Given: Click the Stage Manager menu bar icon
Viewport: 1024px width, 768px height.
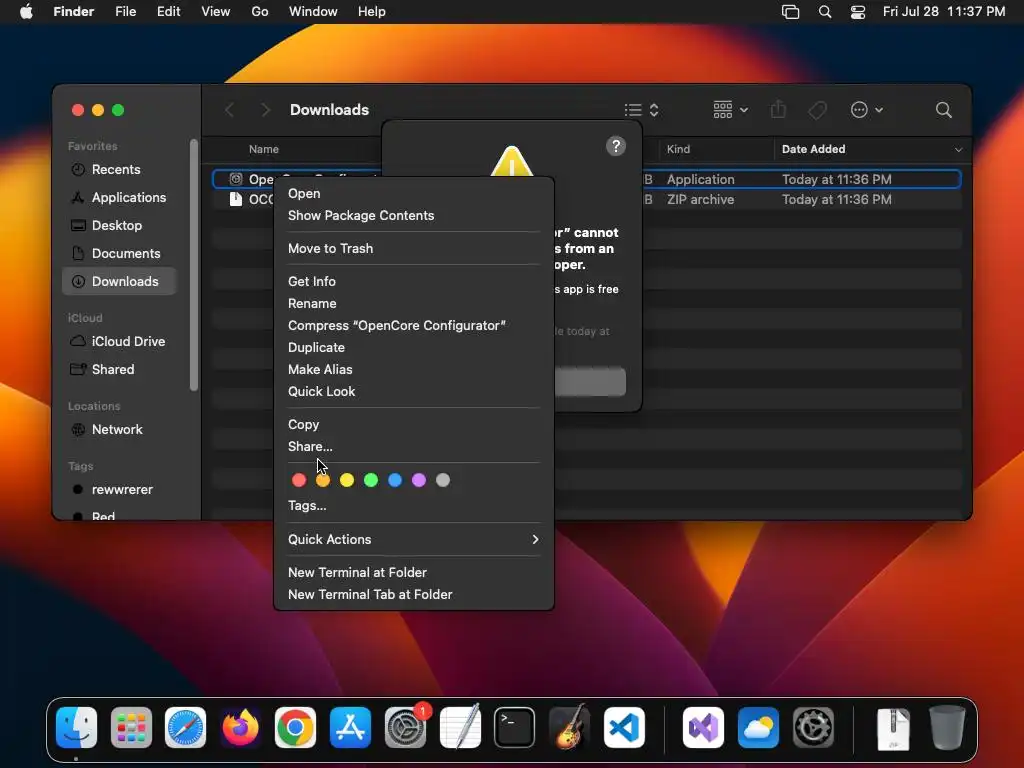Looking at the screenshot, I should click(790, 12).
